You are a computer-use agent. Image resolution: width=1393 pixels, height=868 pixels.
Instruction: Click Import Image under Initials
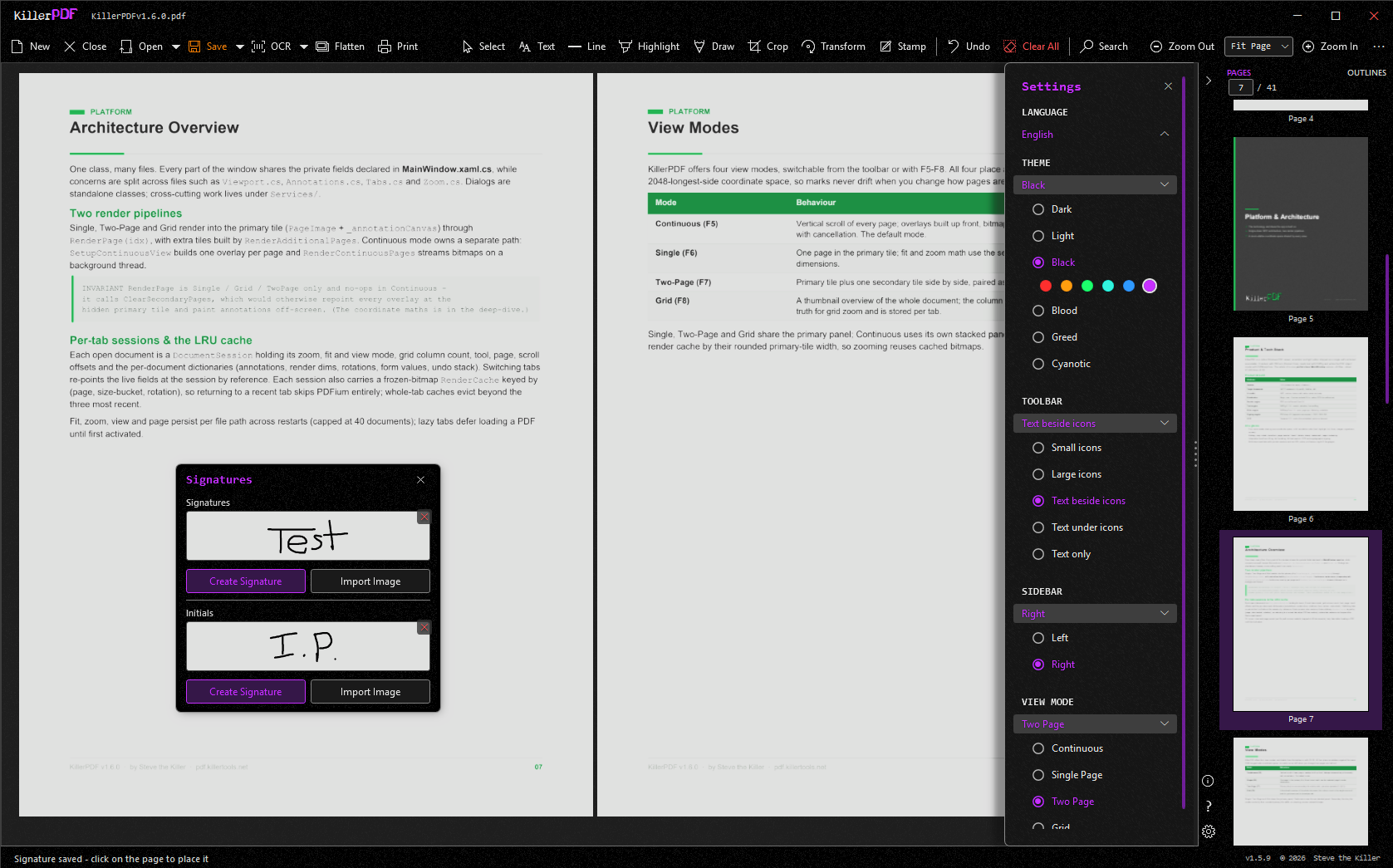coord(370,692)
